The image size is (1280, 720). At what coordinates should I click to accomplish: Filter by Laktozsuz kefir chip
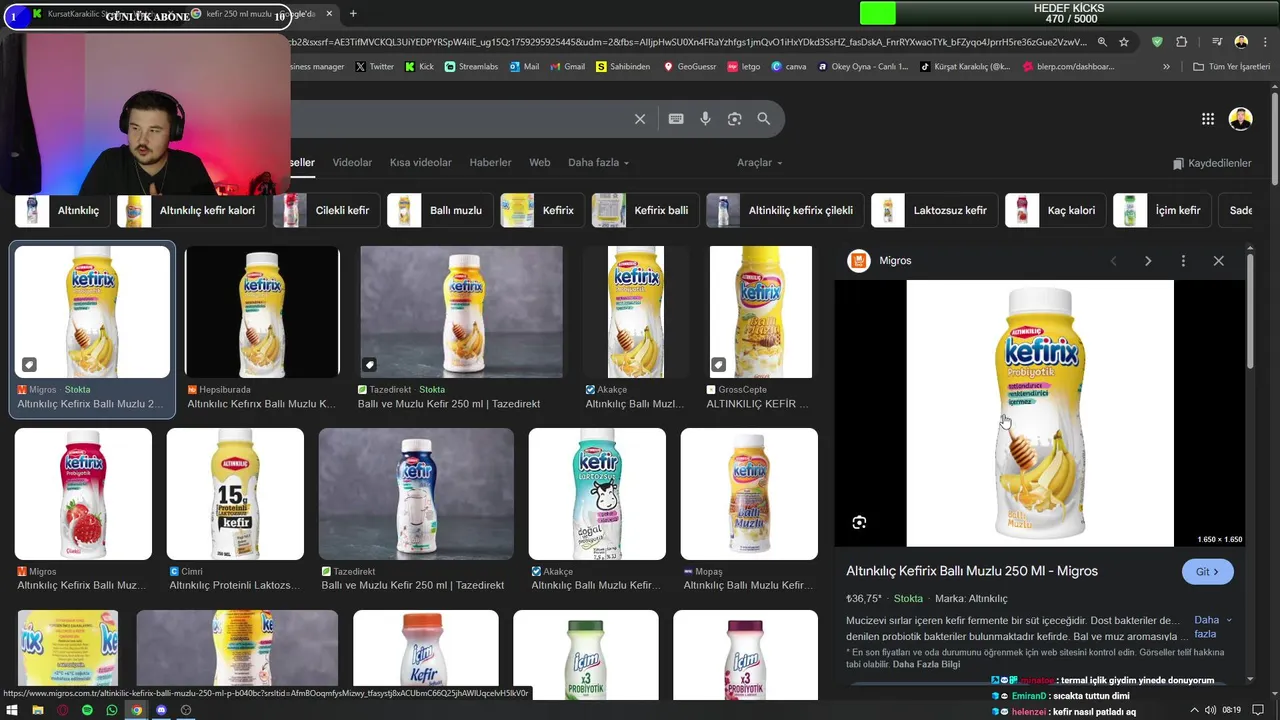click(934, 211)
